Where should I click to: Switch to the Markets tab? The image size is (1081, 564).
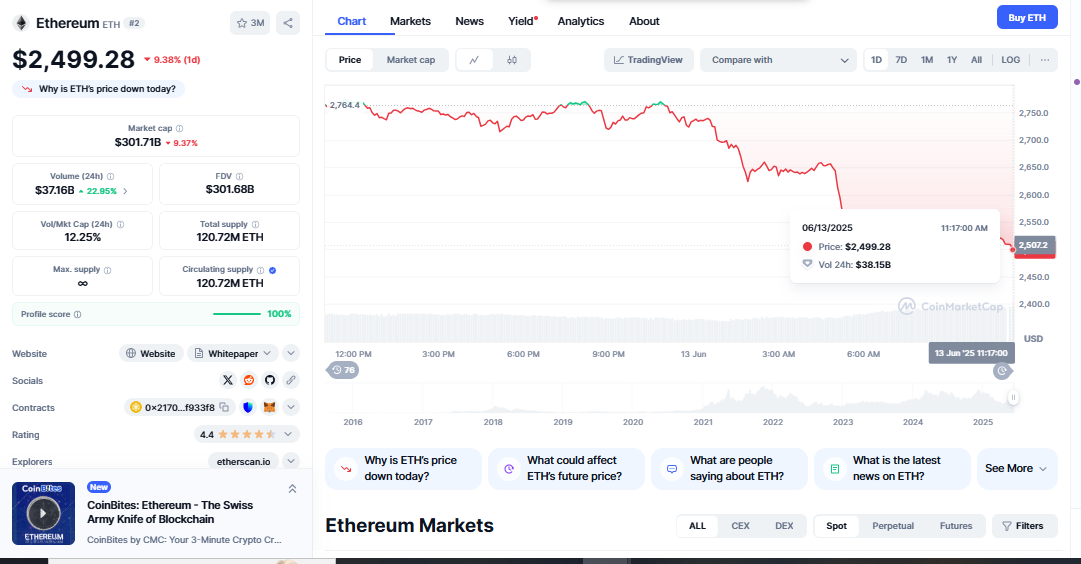[410, 21]
